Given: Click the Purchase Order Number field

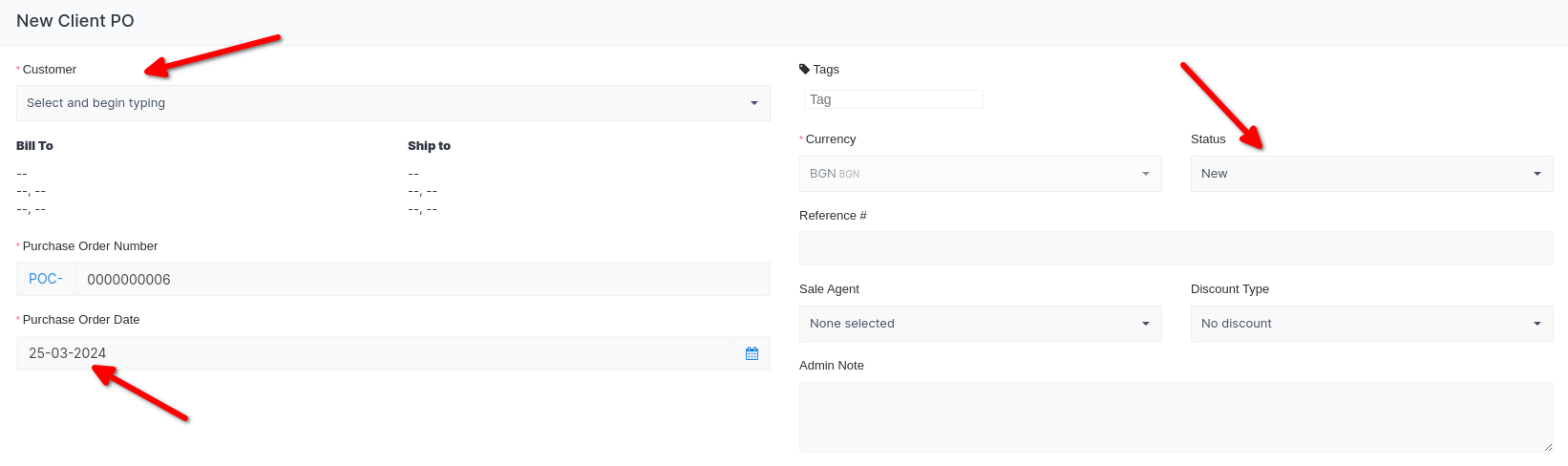Looking at the screenshot, I should [421, 280].
